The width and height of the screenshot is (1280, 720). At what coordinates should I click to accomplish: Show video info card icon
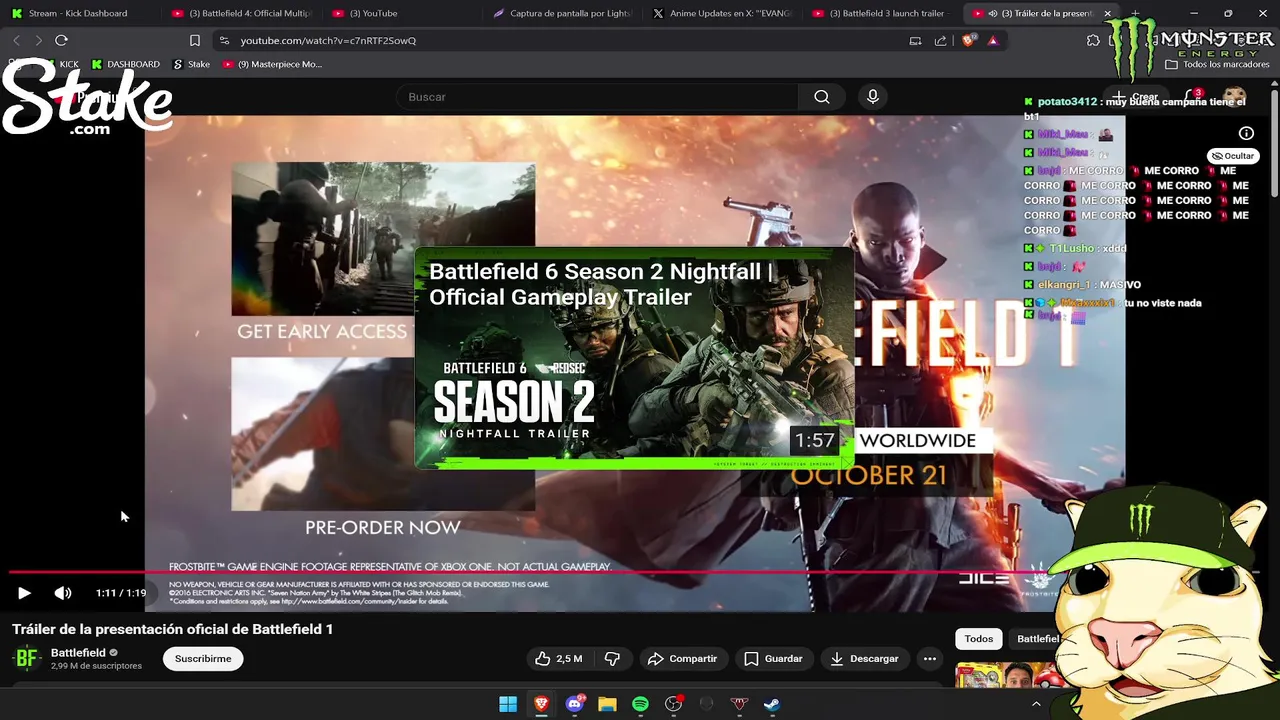click(1246, 133)
